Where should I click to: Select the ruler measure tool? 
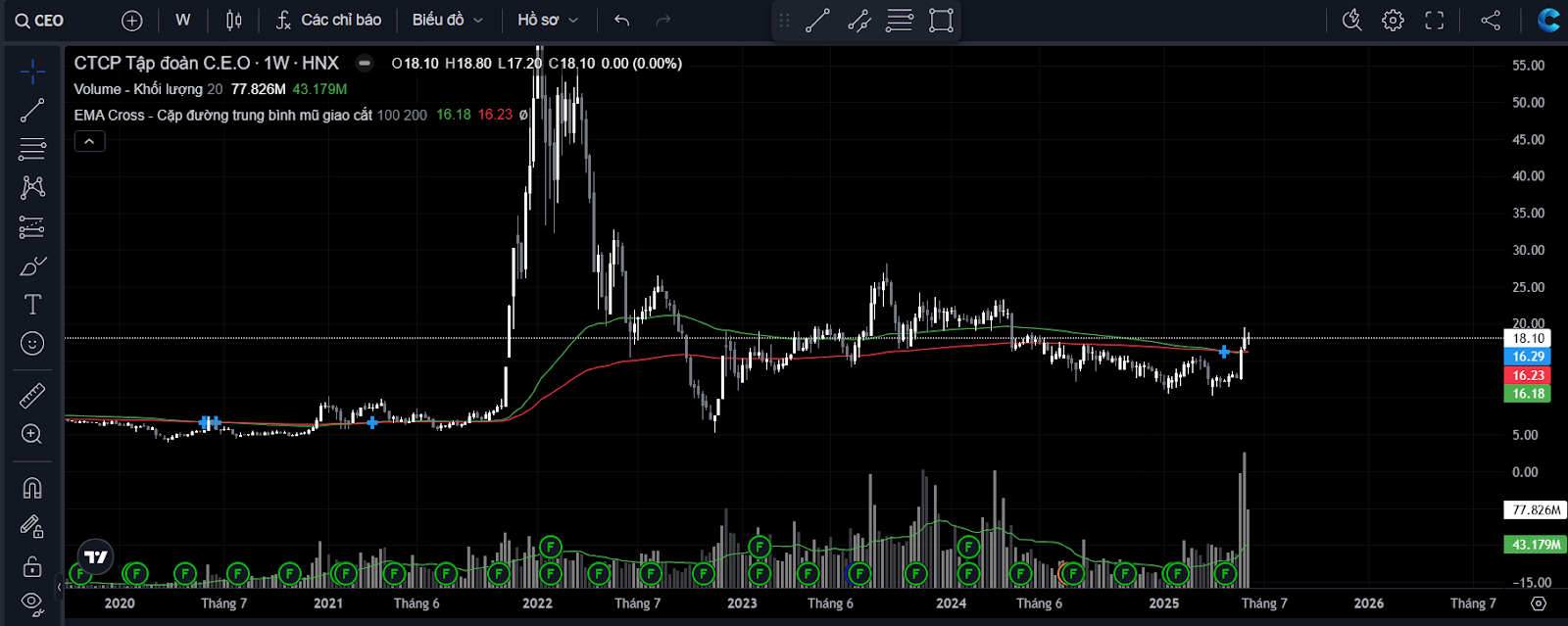pyautogui.click(x=32, y=396)
